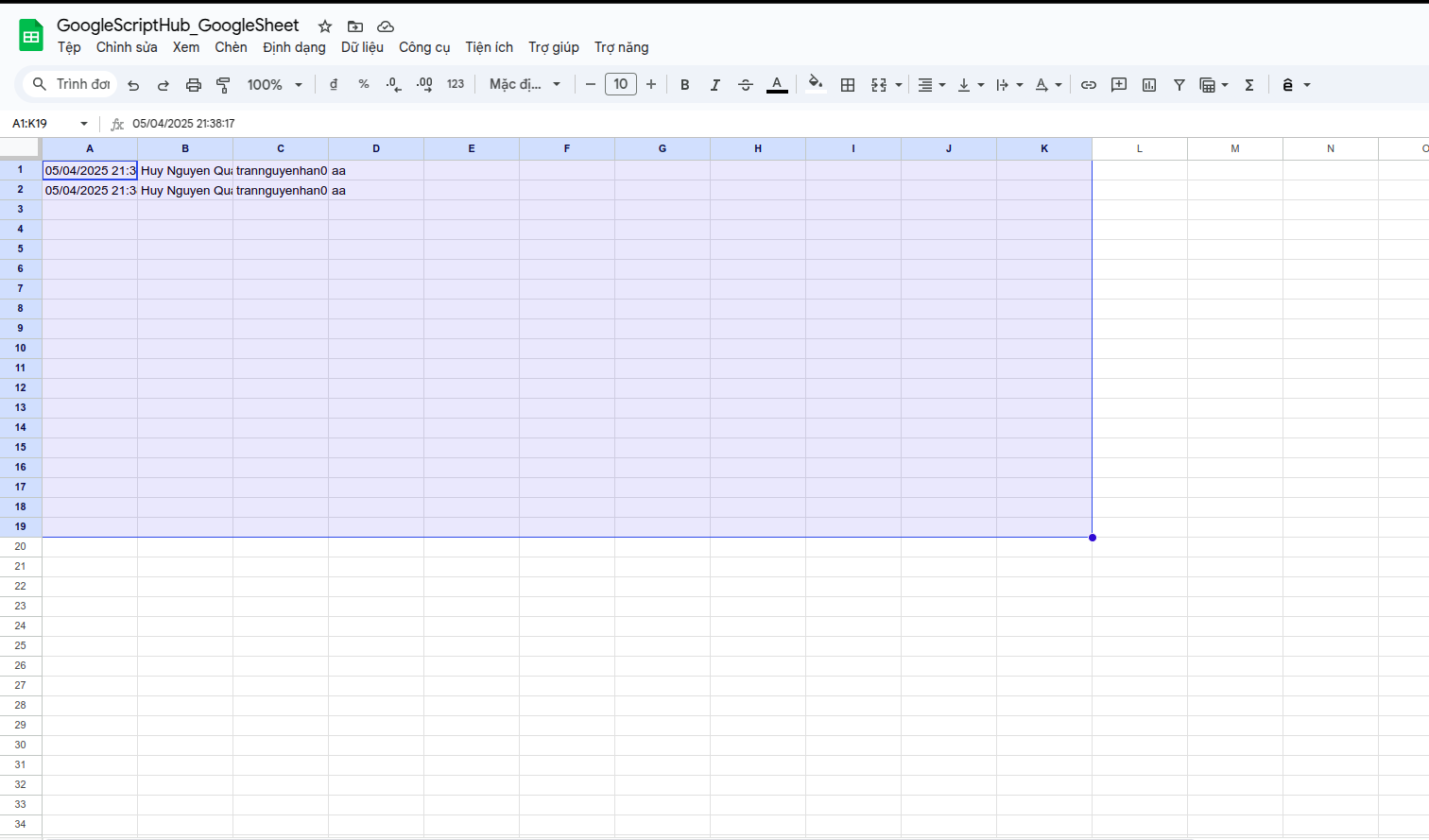Click the redo arrow in toolbar
The width and height of the screenshot is (1429, 840).
pyautogui.click(x=164, y=85)
